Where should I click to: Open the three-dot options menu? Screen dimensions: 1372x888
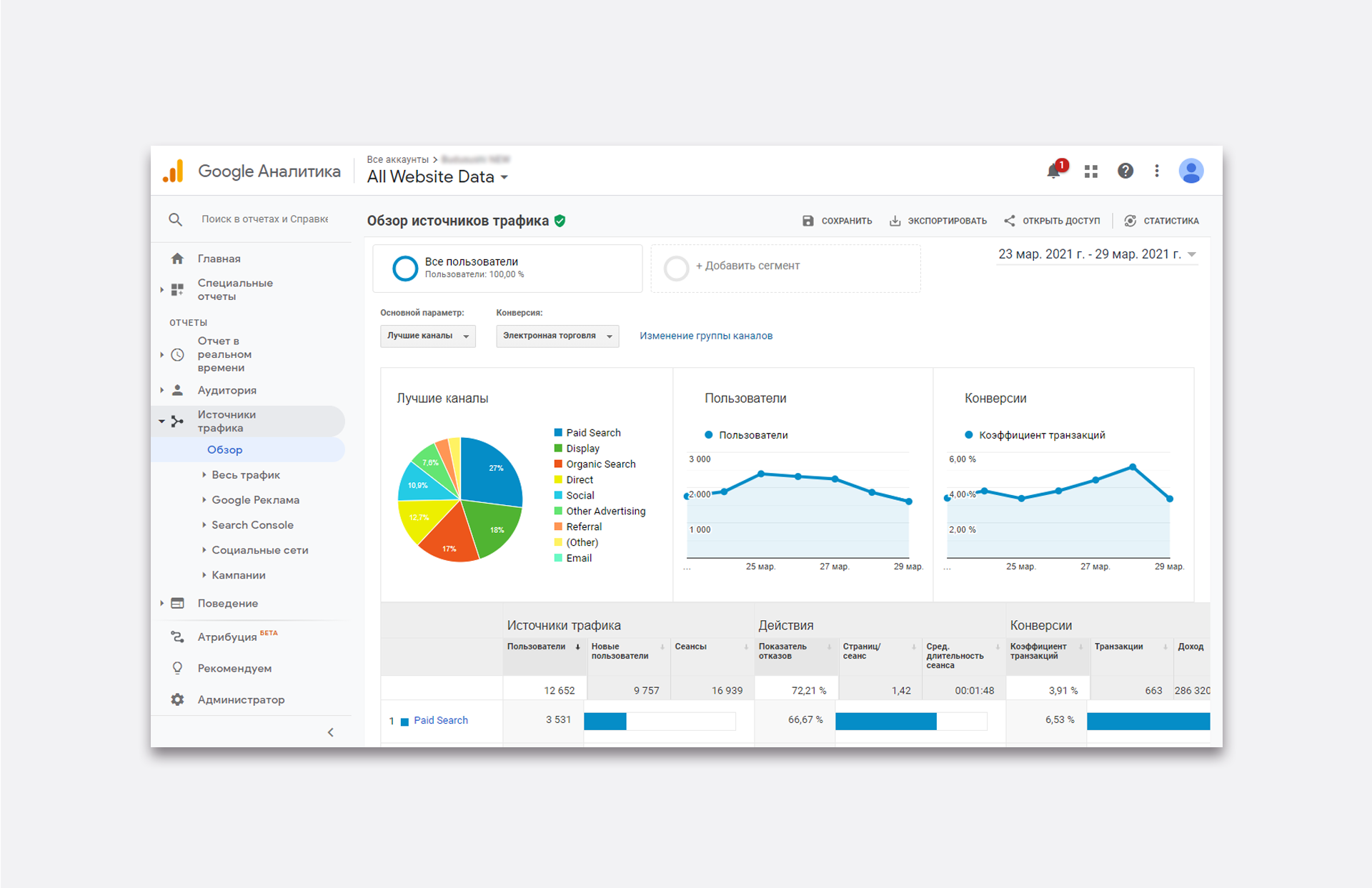(1156, 171)
